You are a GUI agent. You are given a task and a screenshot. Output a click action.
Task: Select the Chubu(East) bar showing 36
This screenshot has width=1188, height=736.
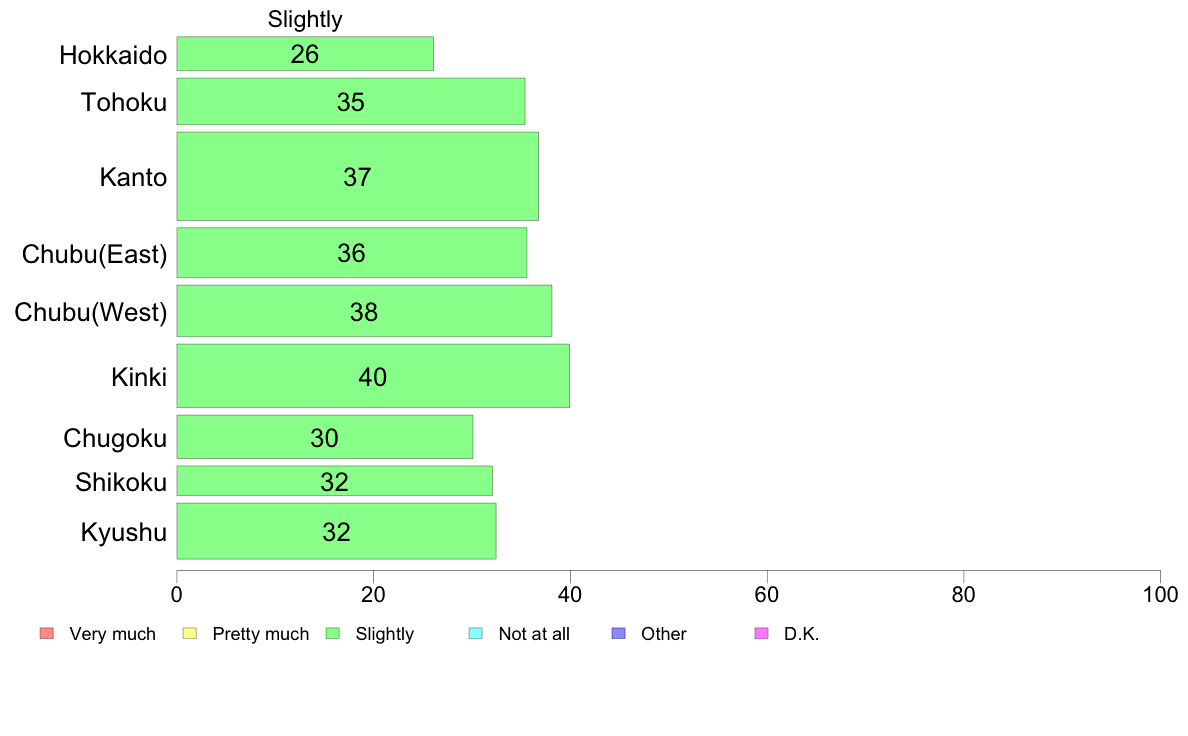click(352, 252)
